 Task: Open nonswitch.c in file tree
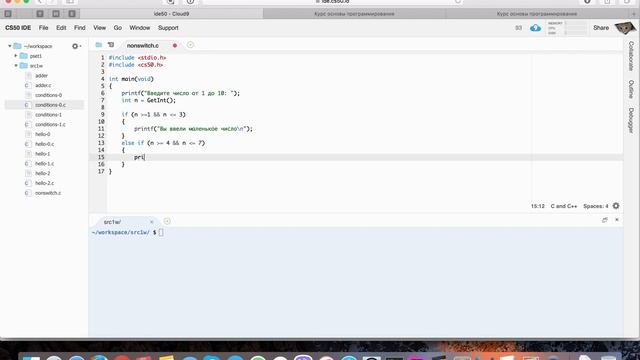(x=48, y=193)
